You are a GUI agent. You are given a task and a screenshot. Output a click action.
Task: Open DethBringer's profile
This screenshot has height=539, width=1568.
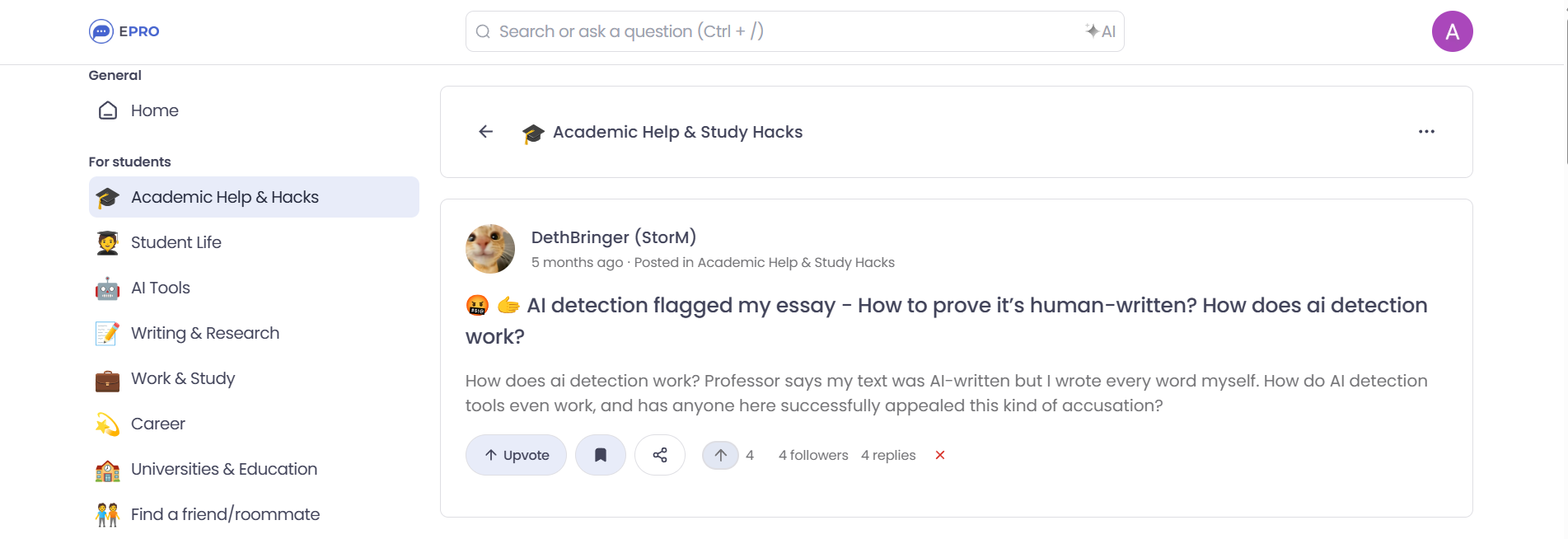[613, 237]
